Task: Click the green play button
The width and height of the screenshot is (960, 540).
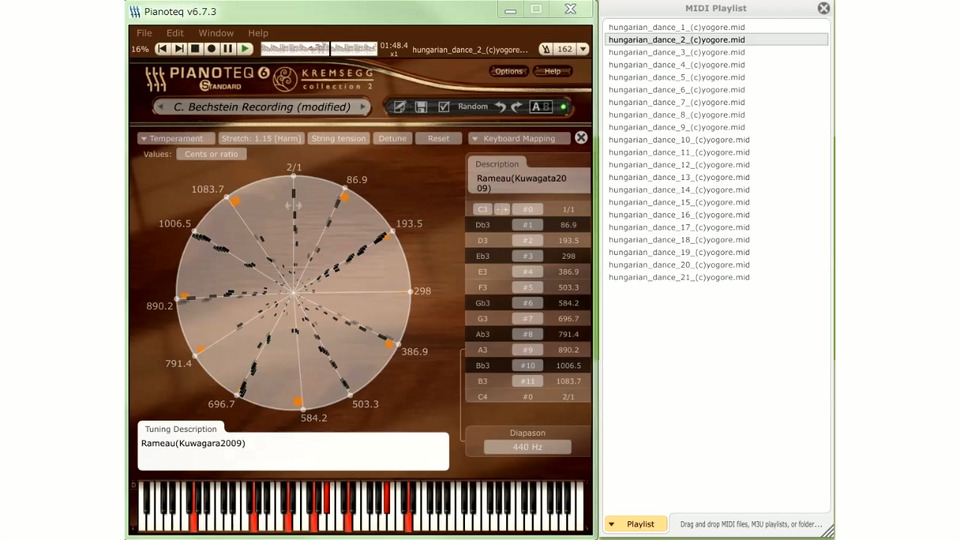Action: point(245,49)
